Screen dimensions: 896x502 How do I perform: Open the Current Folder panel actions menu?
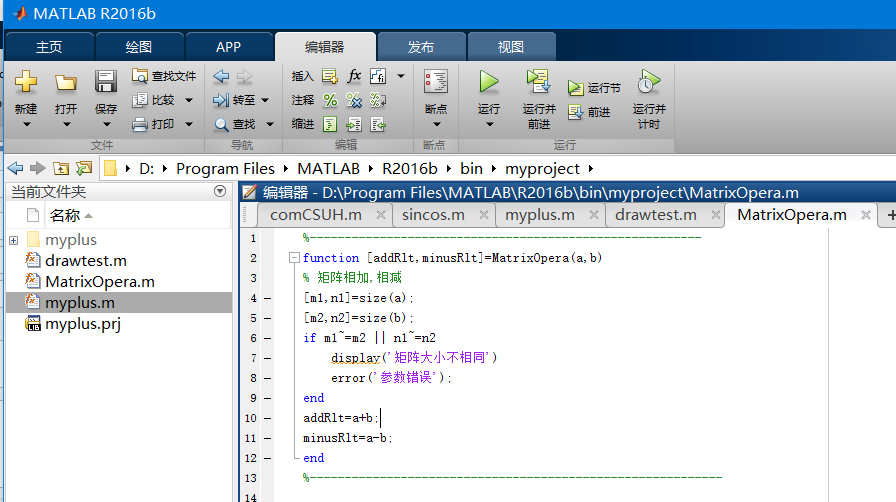click(220, 191)
